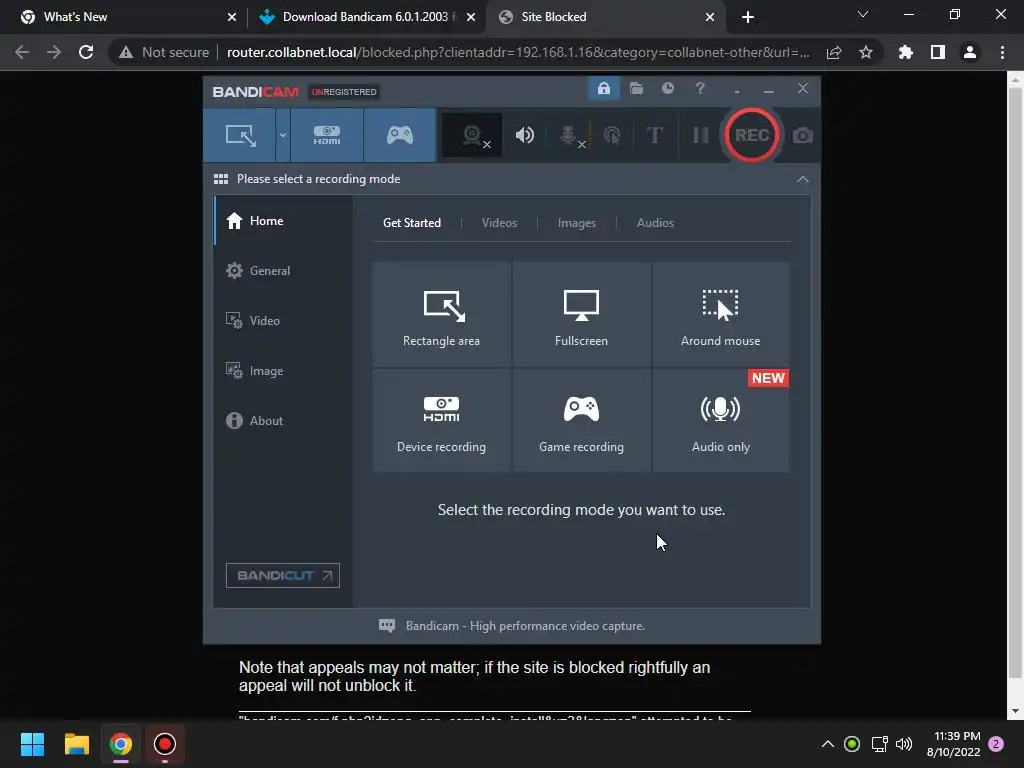Choose Rectangle area recording mode tile

click(x=441, y=315)
